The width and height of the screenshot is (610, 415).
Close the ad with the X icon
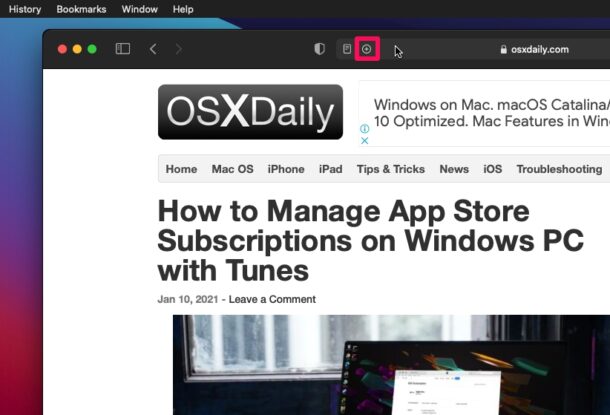point(365,141)
